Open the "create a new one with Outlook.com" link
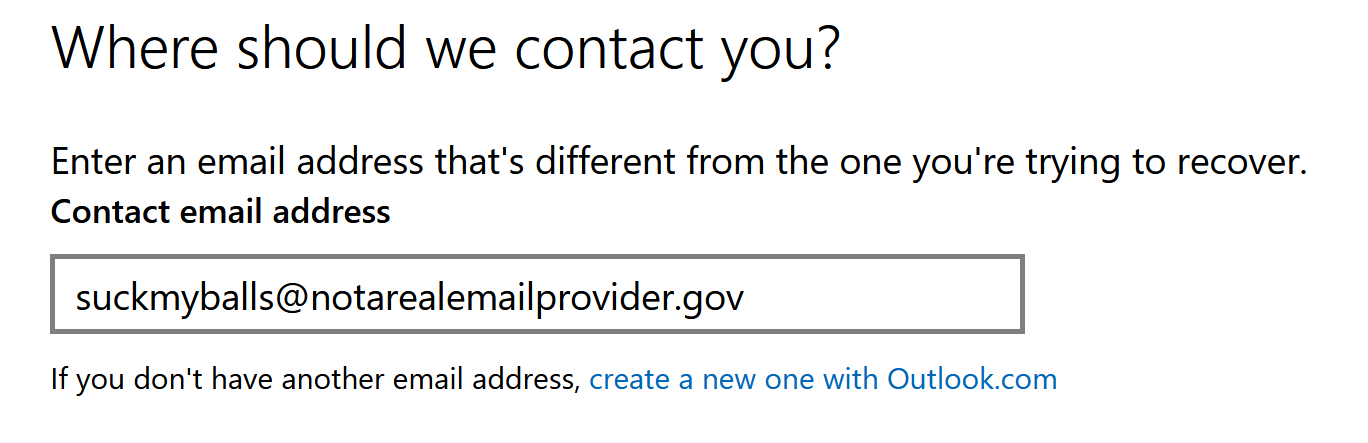The width and height of the screenshot is (1368, 443). [x=822, y=380]
